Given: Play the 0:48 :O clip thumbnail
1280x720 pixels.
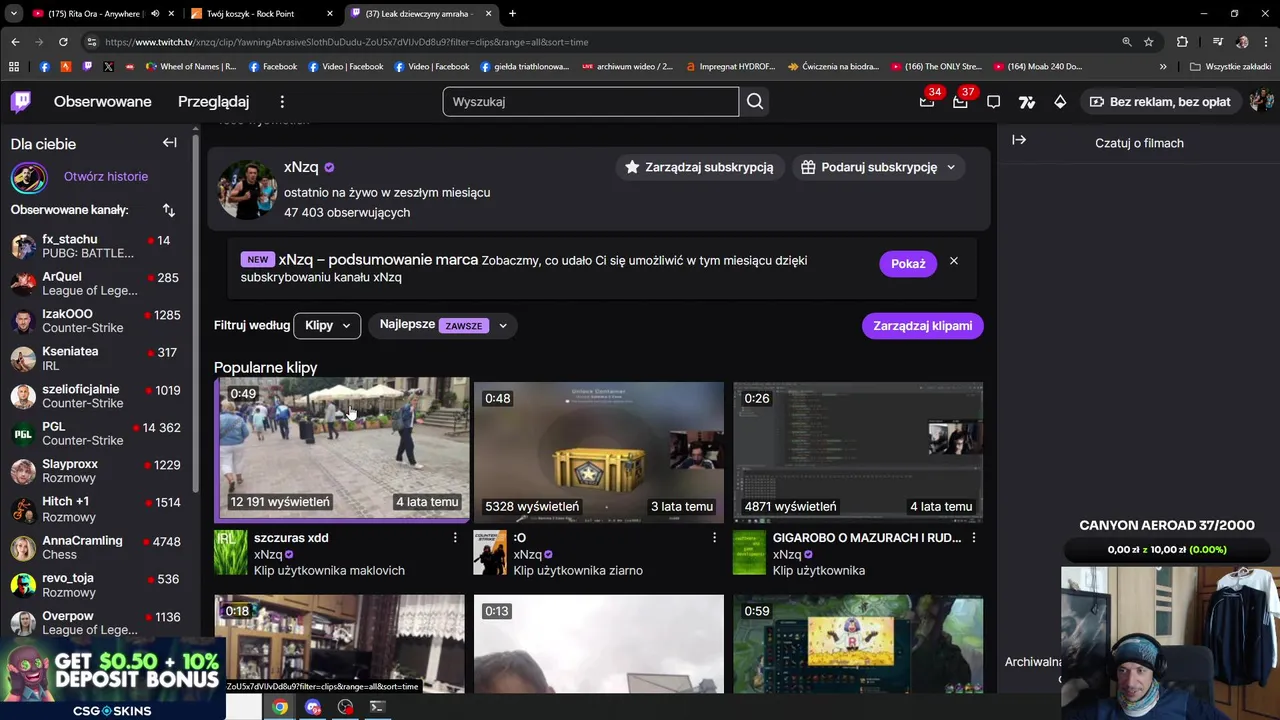Looking at the screenshot, I should (599, 452).
